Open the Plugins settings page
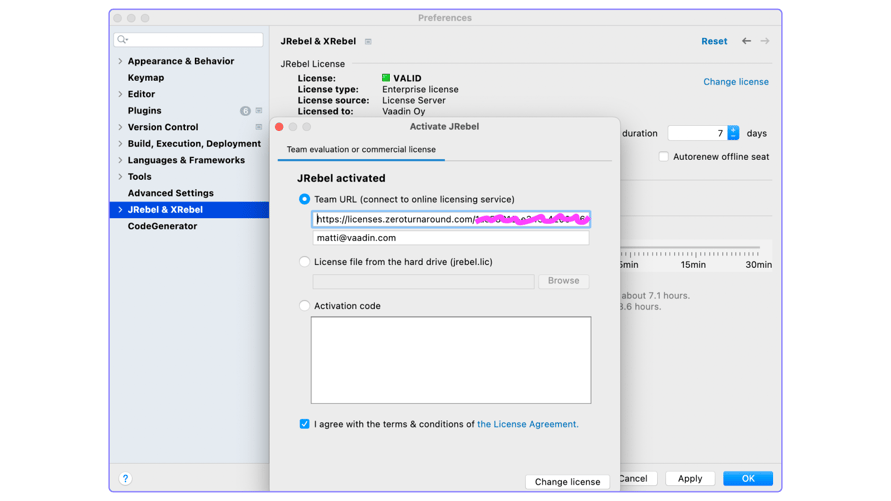This screenshot has width=891, height=501. [x=144, y=110]
